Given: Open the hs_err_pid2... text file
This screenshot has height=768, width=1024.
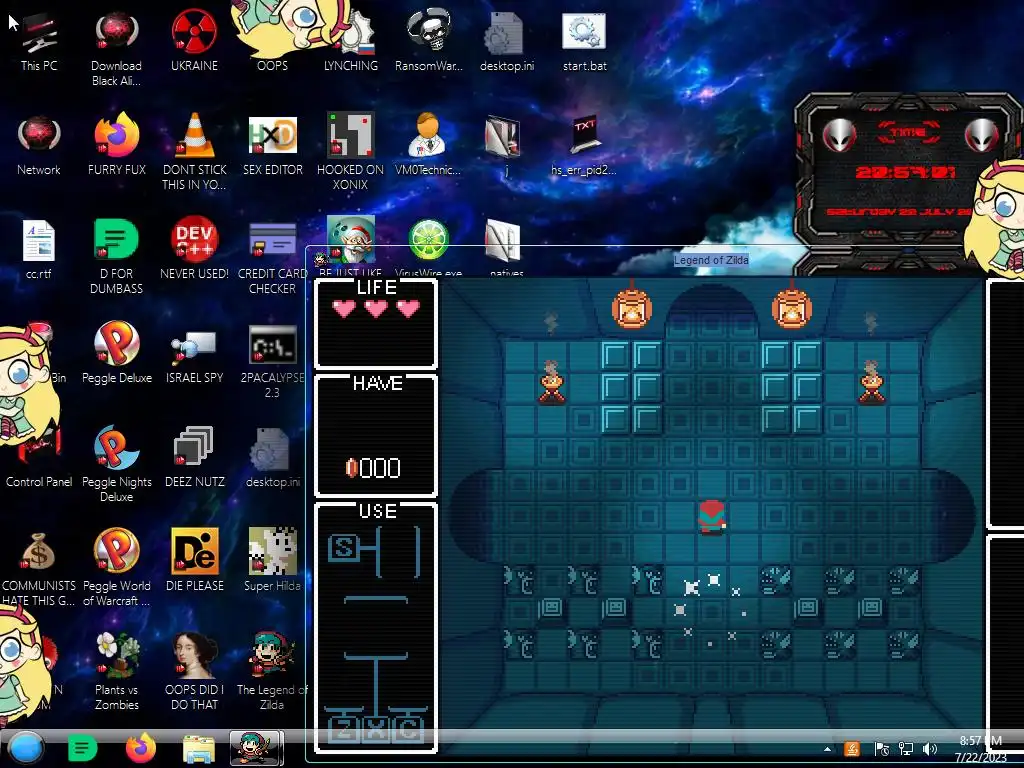Looking at the screenshot, I should [x=584, y=145].
